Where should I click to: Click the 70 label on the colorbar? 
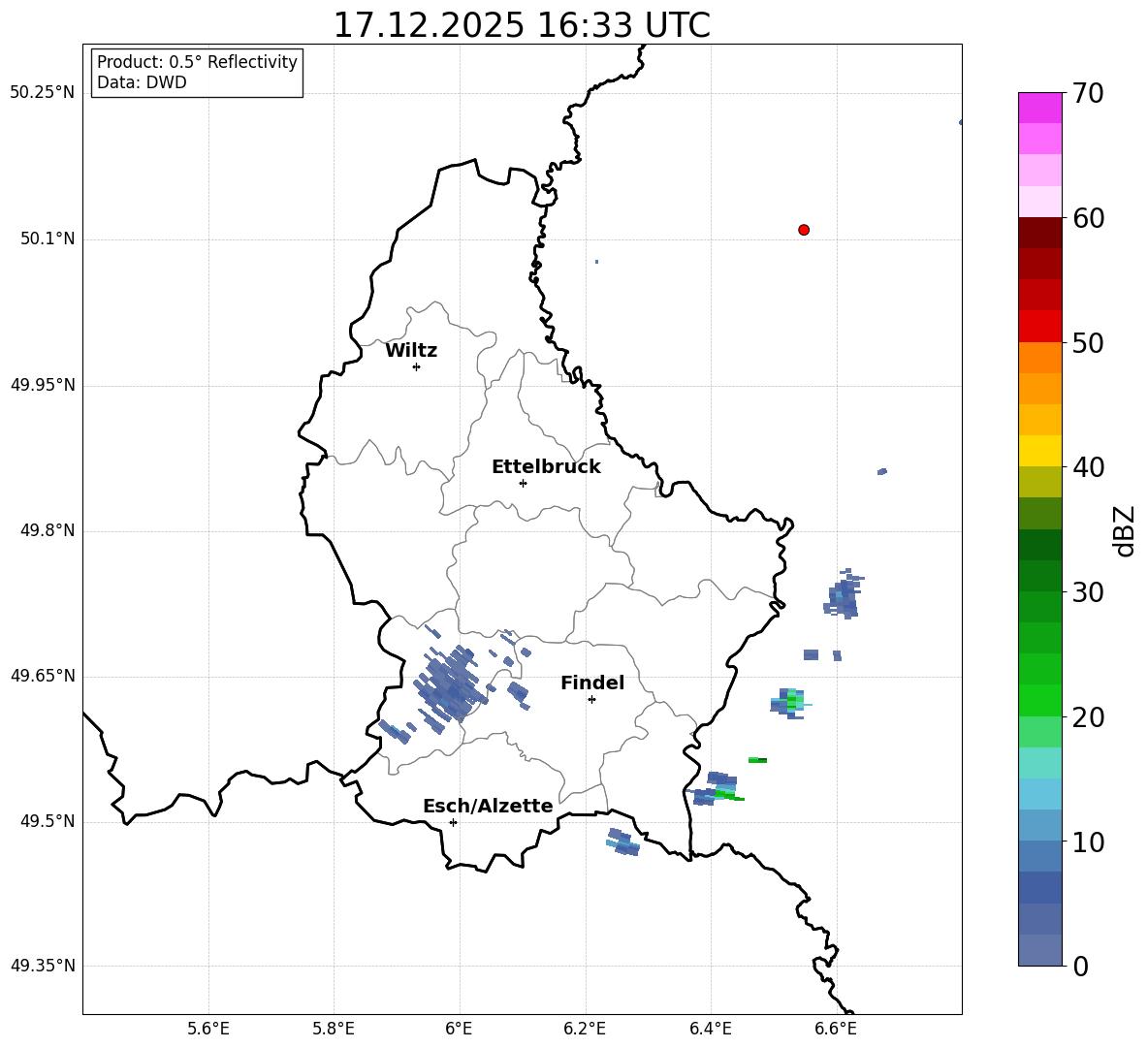pyautogui.click(x=1087, y=94)
